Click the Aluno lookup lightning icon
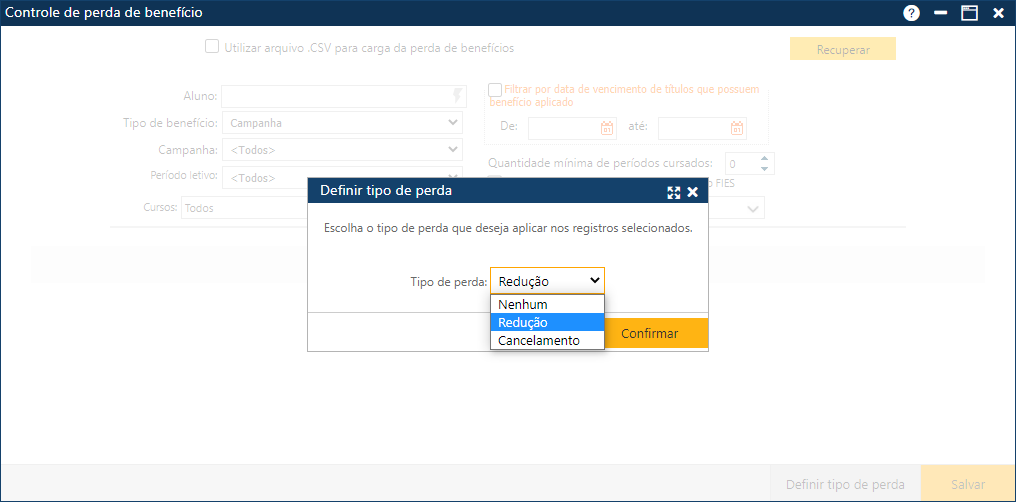Screen dimensions: 1016x502 tap(458, 96)
